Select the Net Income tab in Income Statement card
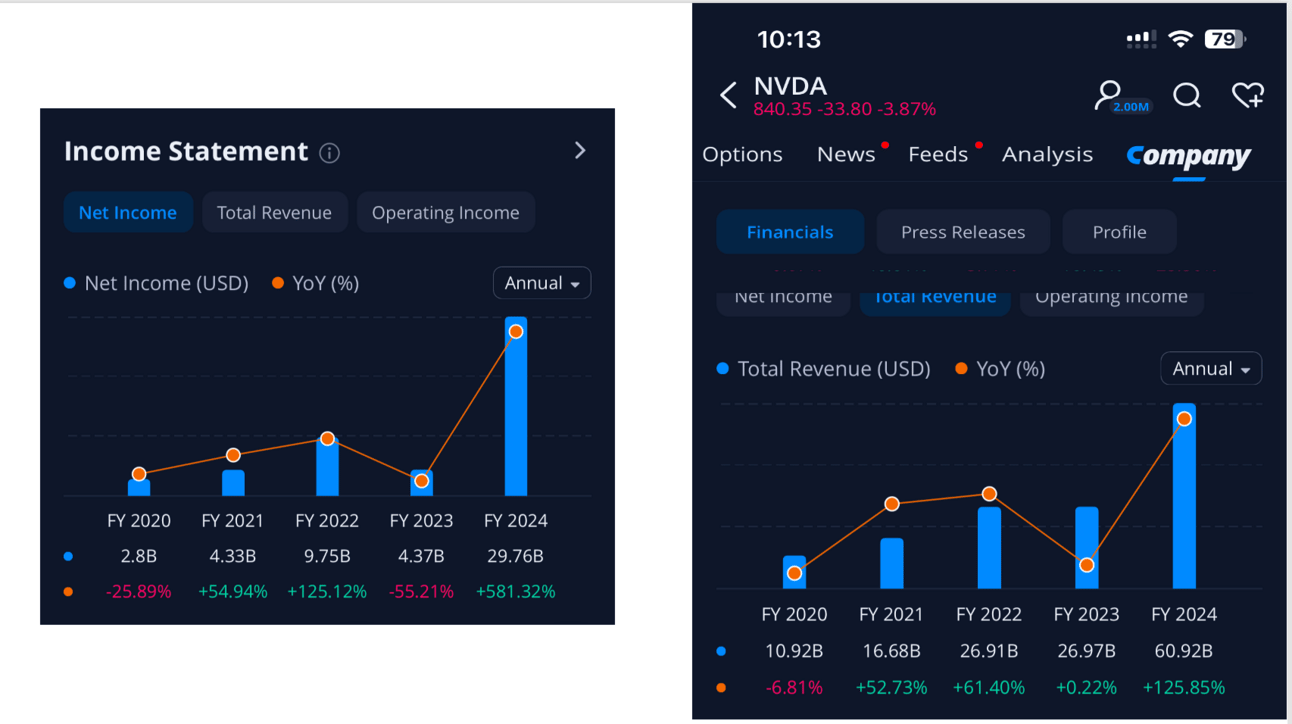This screenshot has height=724, width=1292. tap(128, 212)
